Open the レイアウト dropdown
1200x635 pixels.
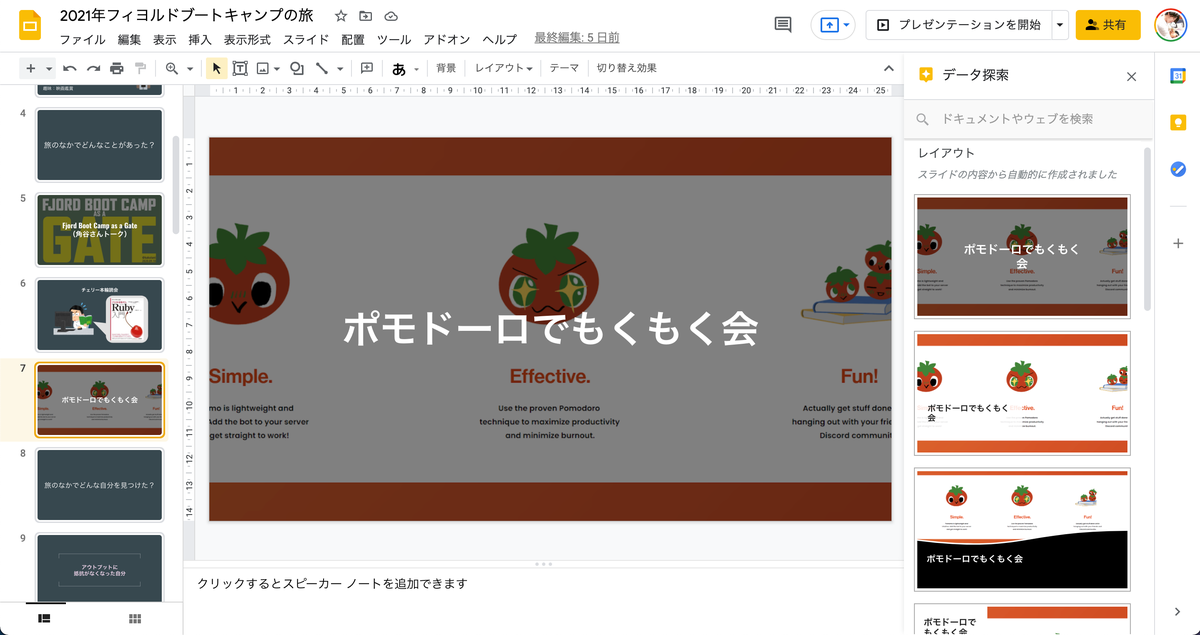(x=503, y=68)
